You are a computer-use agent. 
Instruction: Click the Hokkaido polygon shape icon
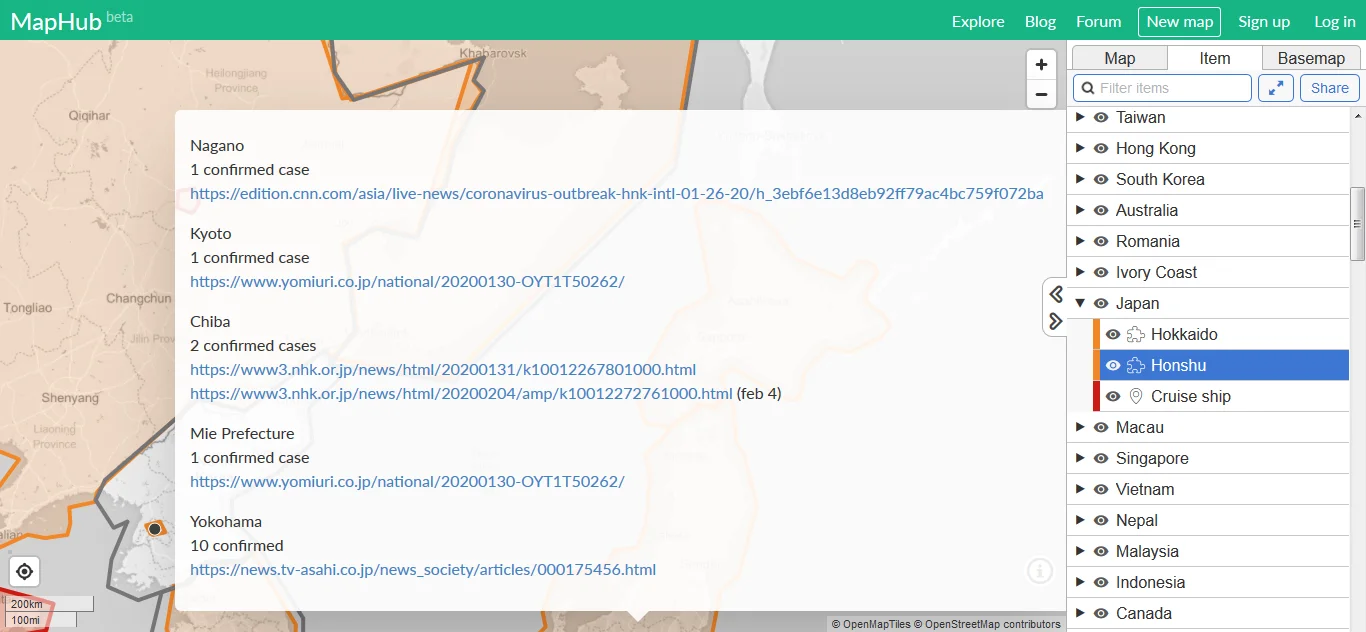click(1135, 334)
